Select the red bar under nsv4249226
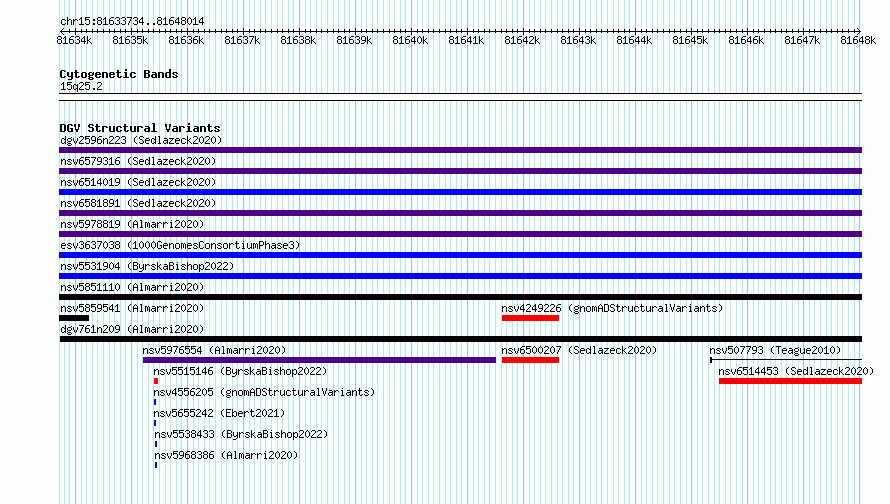 (x=530, y=318)
